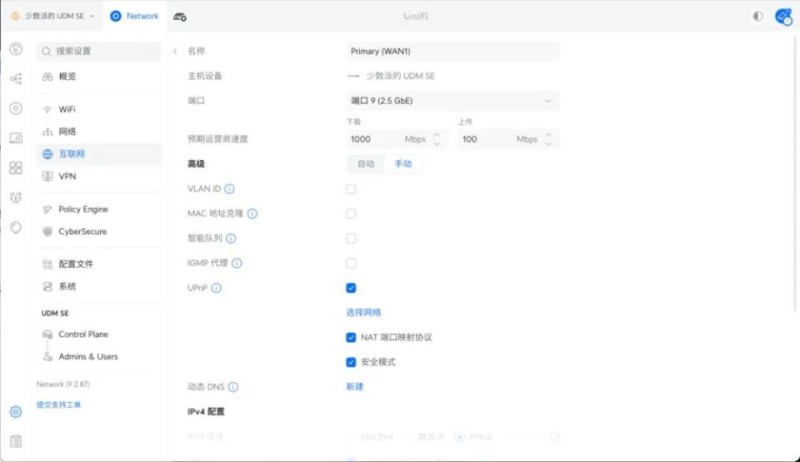Screen dimensions: 800x462
Task: Click download speed Mbps stepper arrows
Action: (437, 139)
